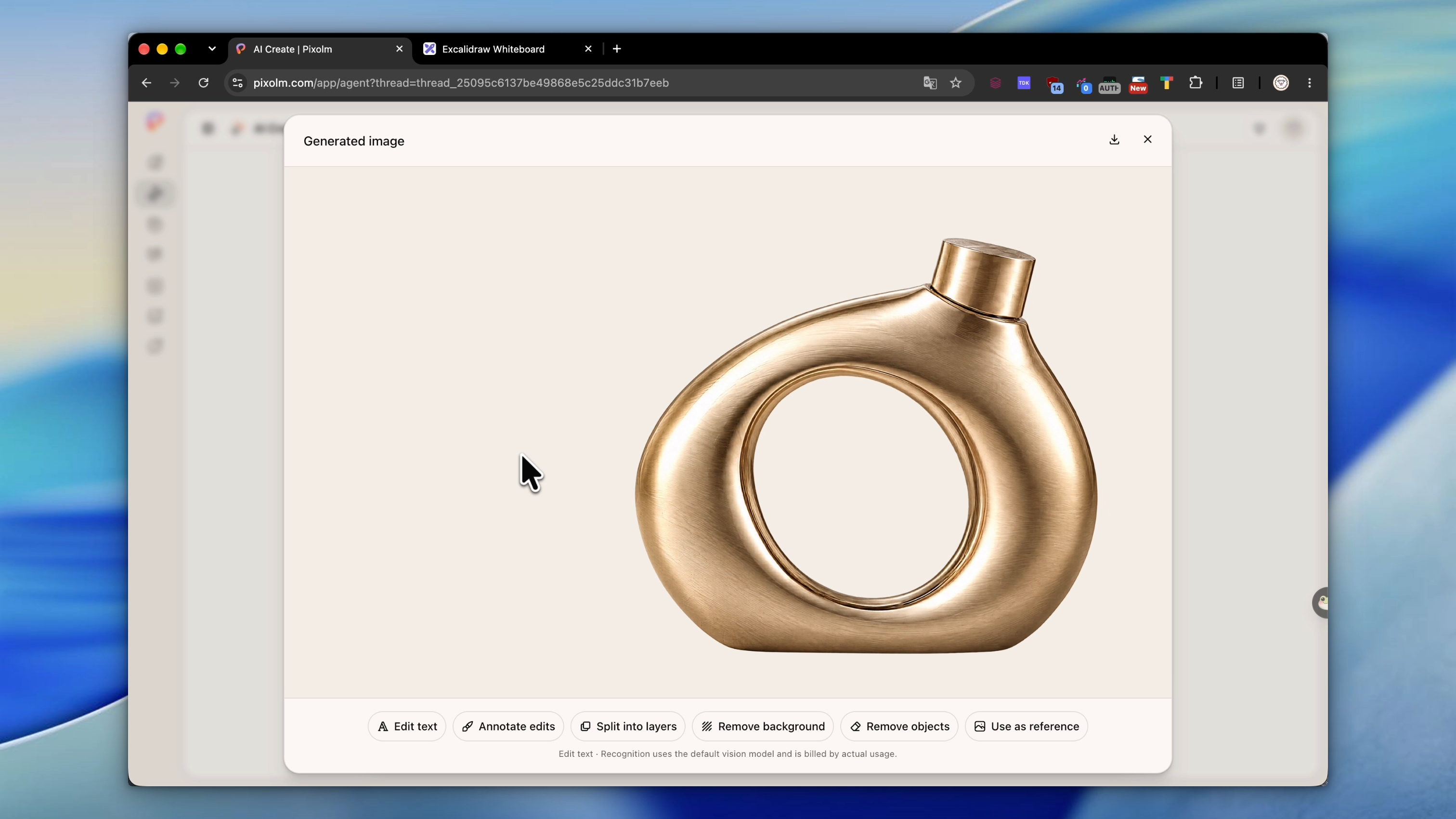Reload the current page
The height and width of the screenshot is (819, 1456).
click(204, 83)
